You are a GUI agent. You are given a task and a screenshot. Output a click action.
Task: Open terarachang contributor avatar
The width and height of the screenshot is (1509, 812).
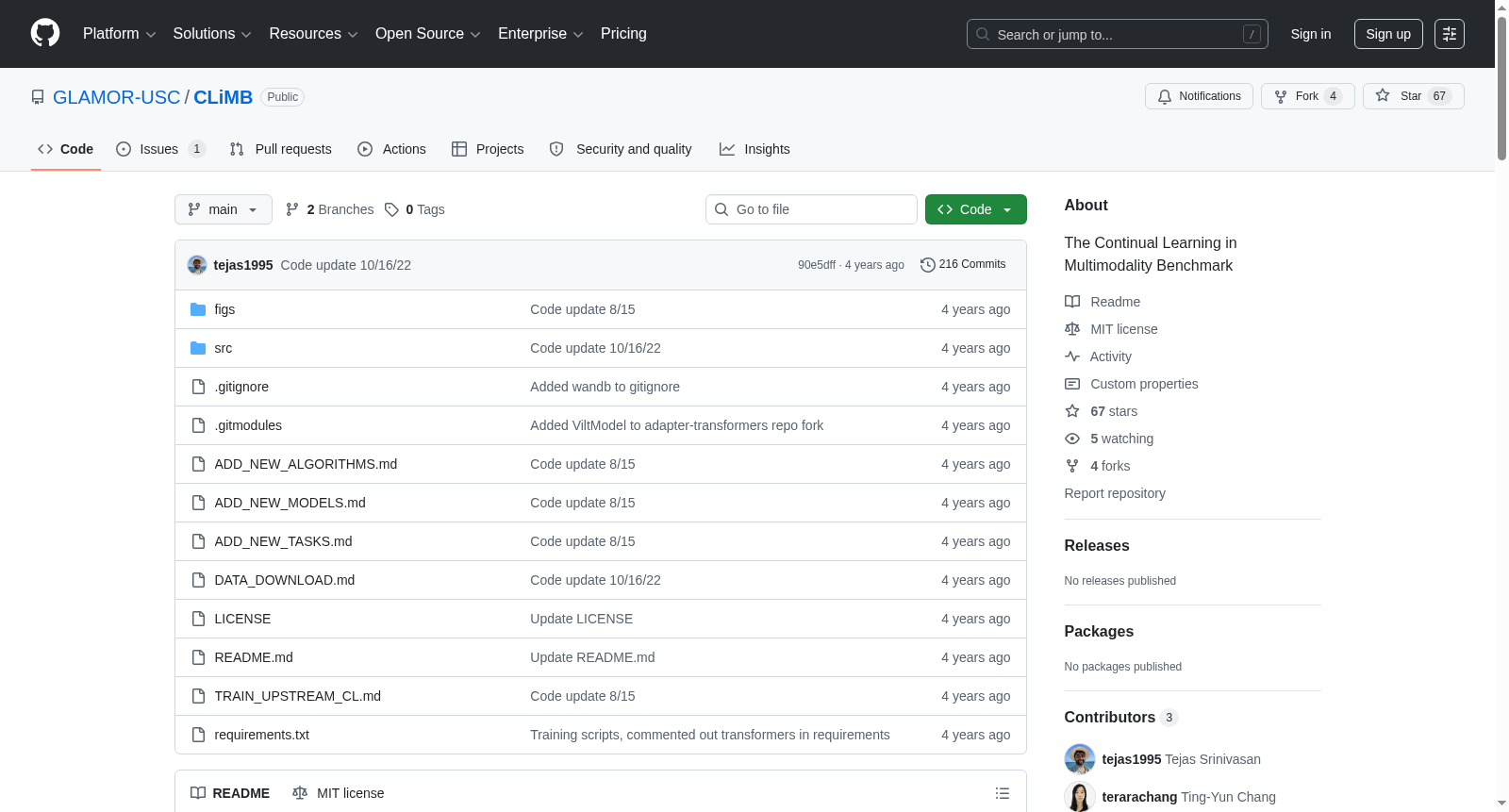click(x=1080, y=797)
